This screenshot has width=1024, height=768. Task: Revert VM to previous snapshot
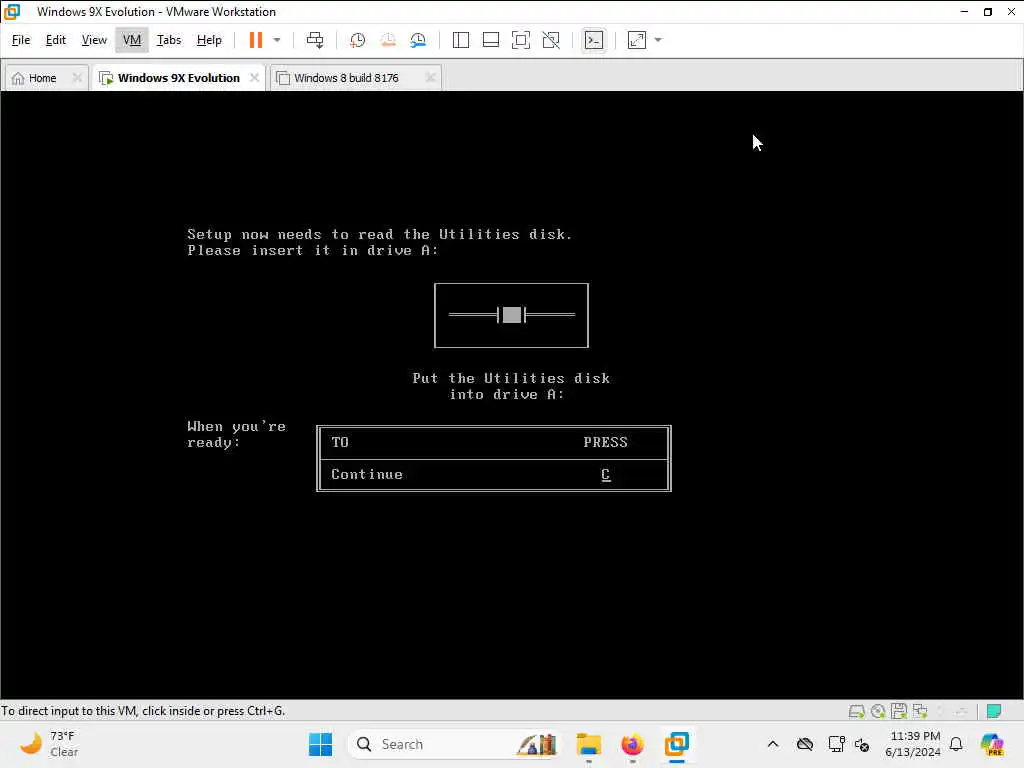point(388,40)
